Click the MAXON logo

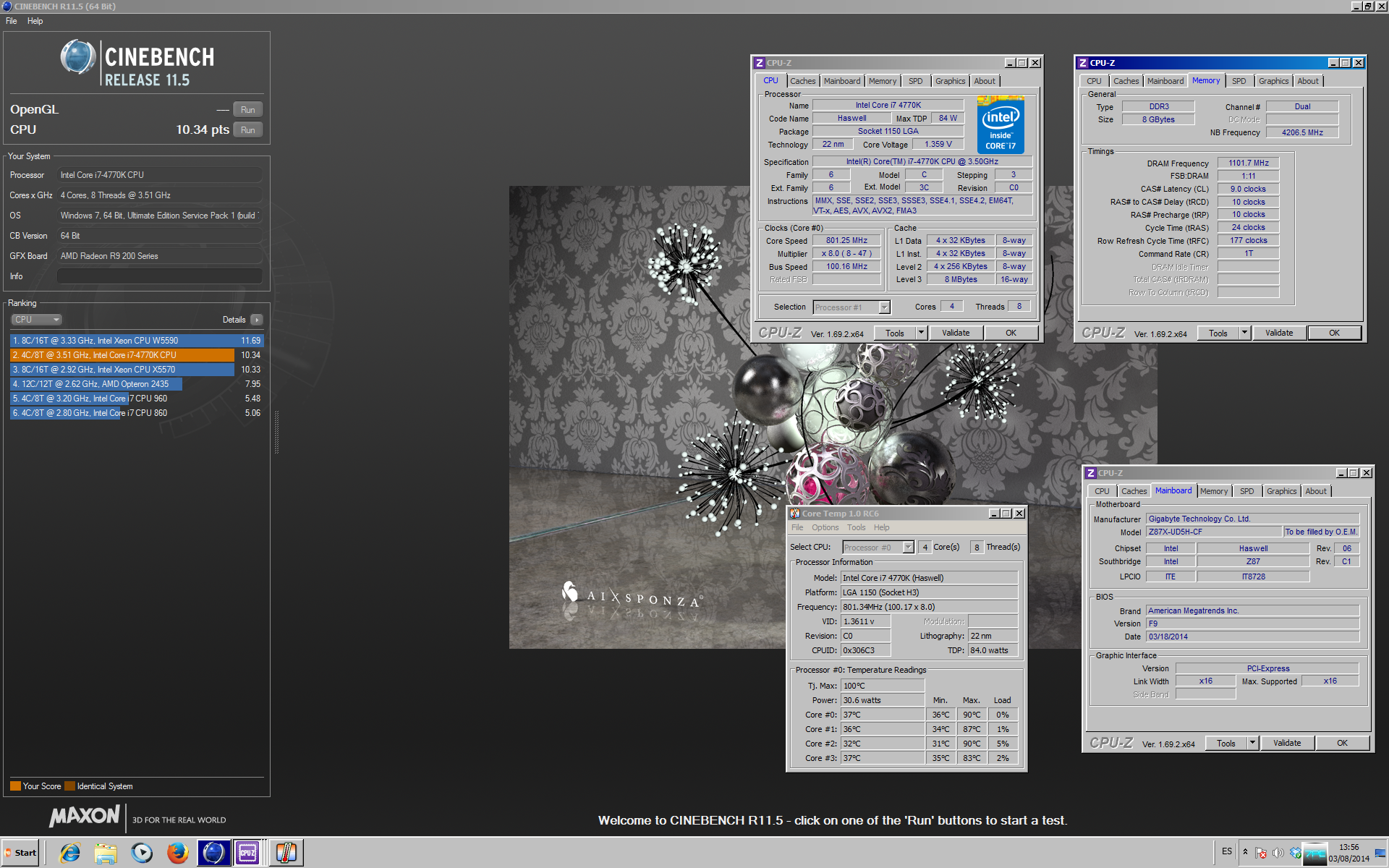84,816
